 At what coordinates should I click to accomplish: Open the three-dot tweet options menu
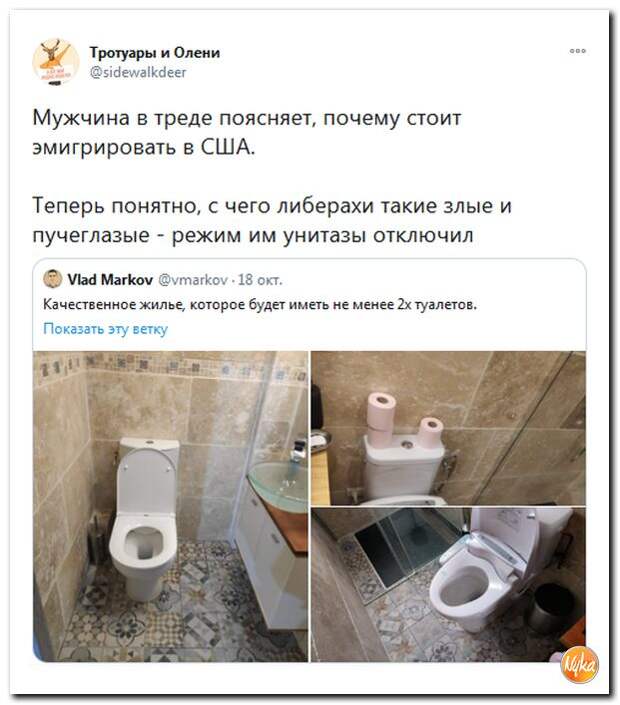(577, 51)
